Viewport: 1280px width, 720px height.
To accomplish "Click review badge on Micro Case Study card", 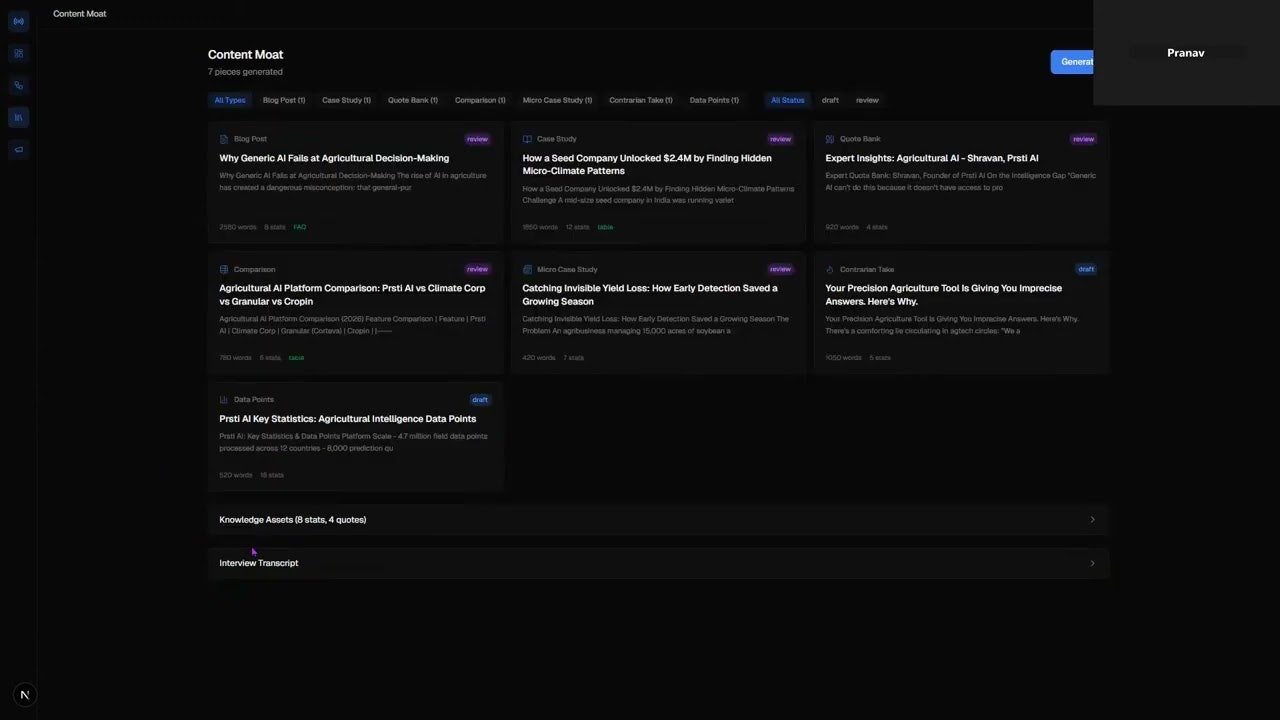I will 781,269.
